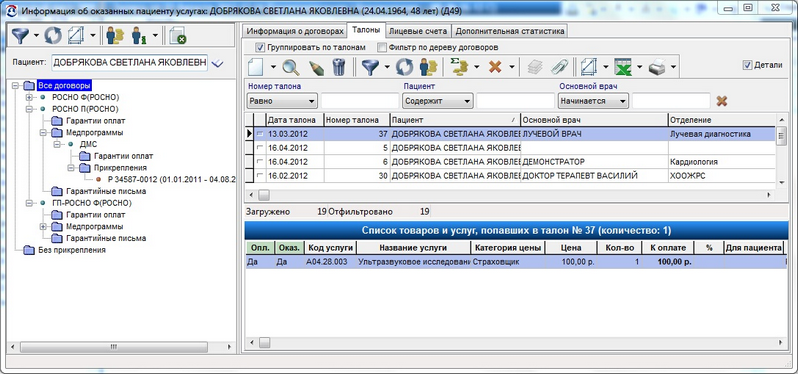Toggle the Детали checkbox
Viewport: 798px width, 374px height.
click(747, 65)
